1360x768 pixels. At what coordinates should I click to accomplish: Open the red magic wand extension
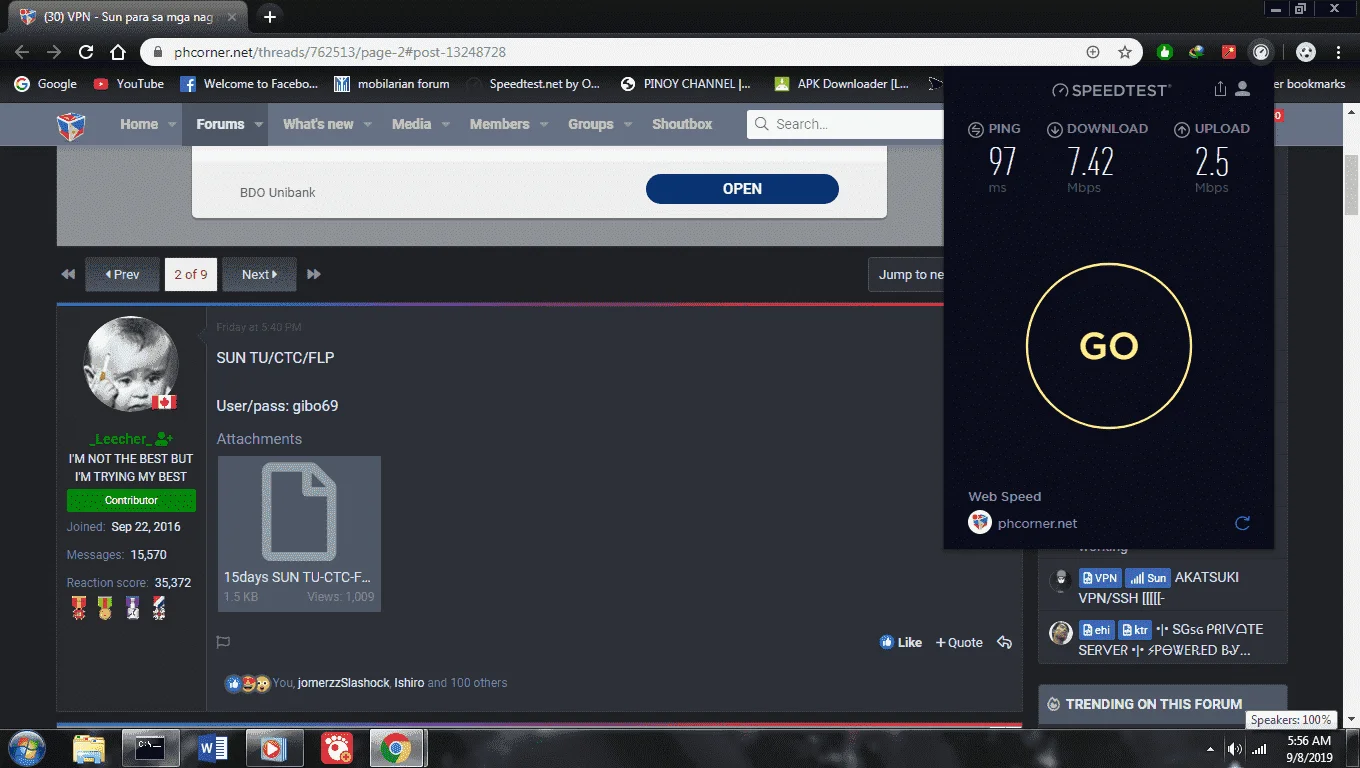pos(1229,52)
